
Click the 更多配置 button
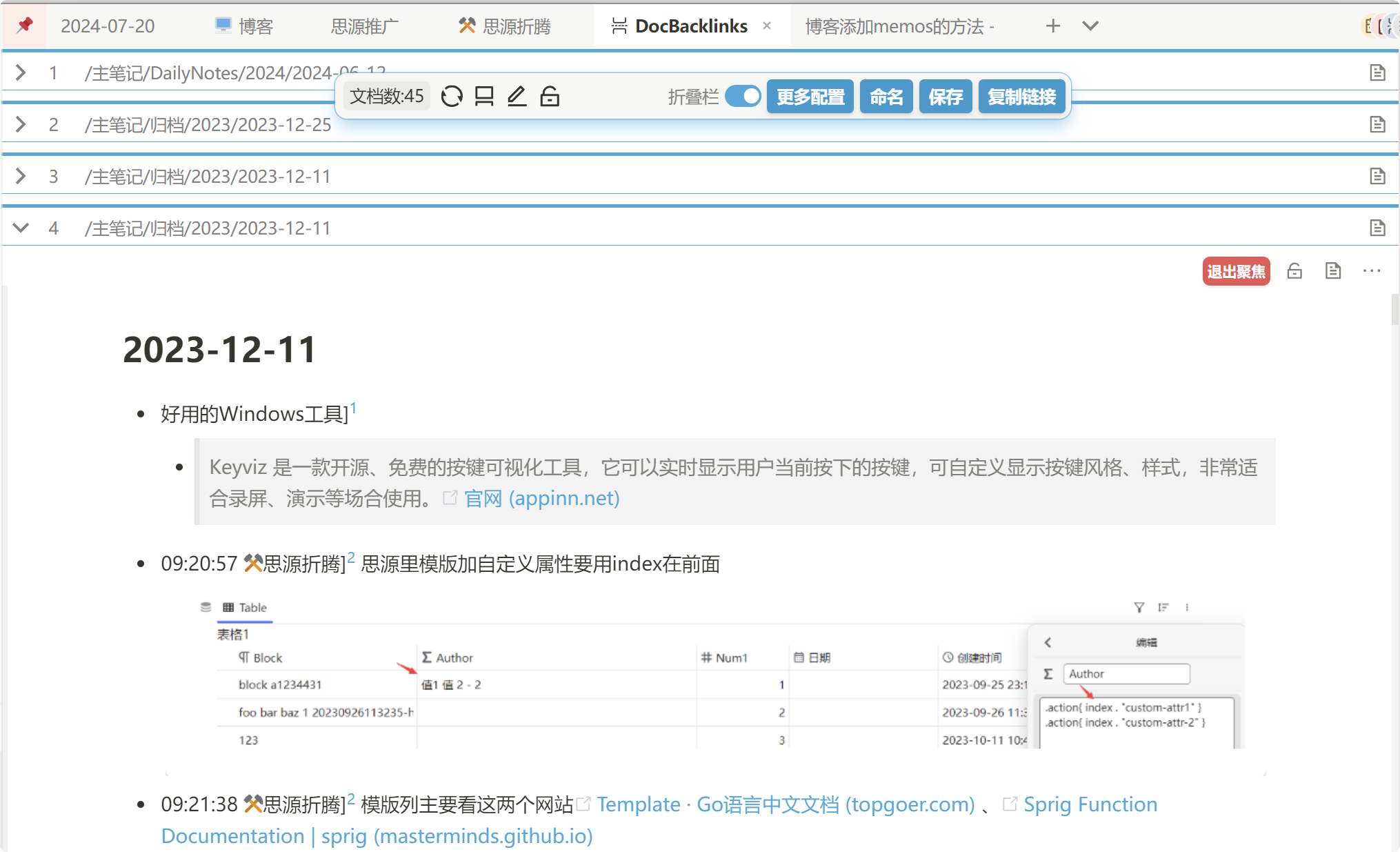coord(810,97)
